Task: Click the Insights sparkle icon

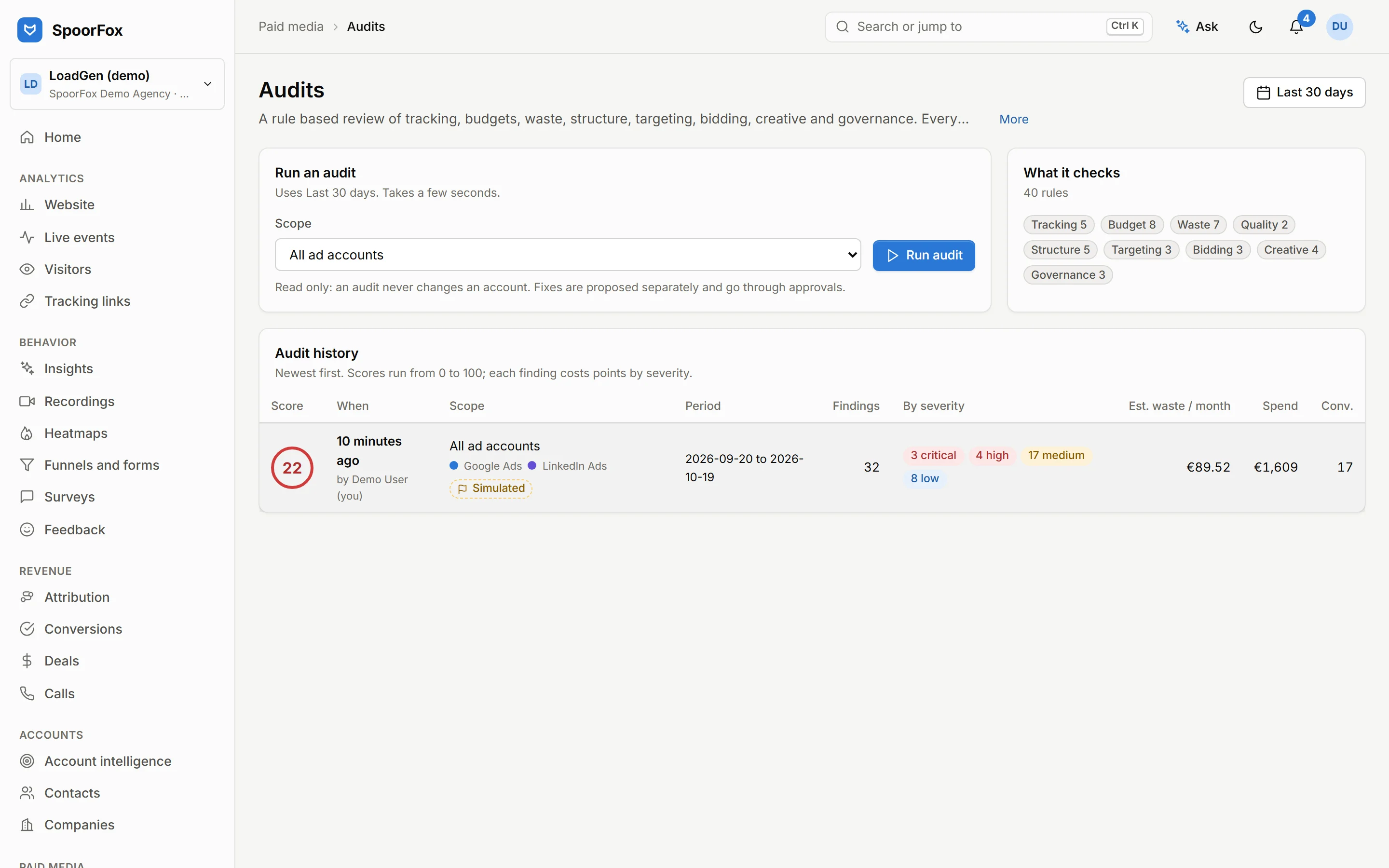Action: pyautogui.click(x=27, y=368)
